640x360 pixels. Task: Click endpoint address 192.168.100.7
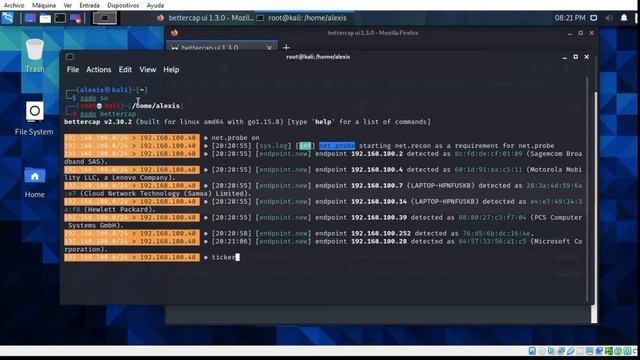[x=377, y=185]
